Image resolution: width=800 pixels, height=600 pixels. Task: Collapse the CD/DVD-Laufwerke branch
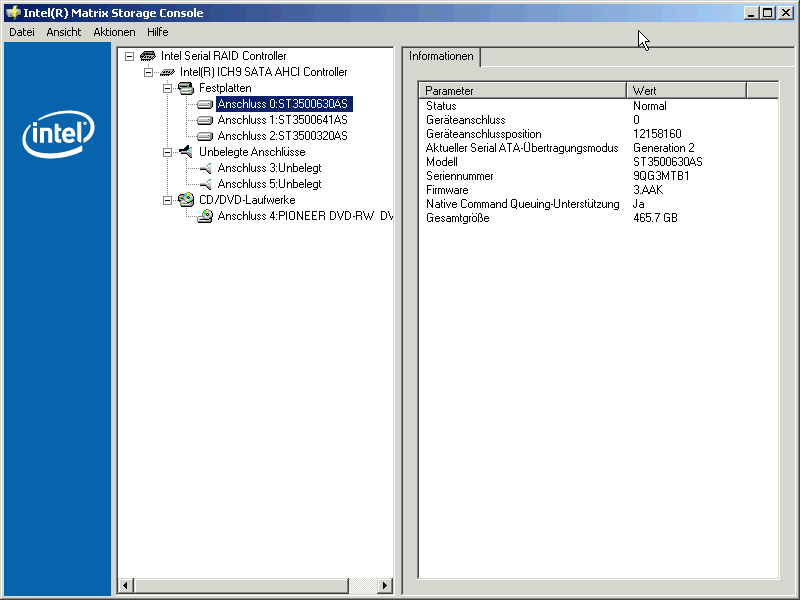tap(167, 200)
